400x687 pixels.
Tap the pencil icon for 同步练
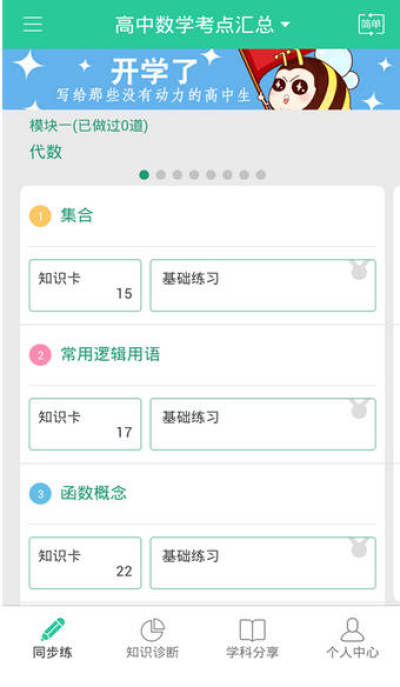coord(53,629)
